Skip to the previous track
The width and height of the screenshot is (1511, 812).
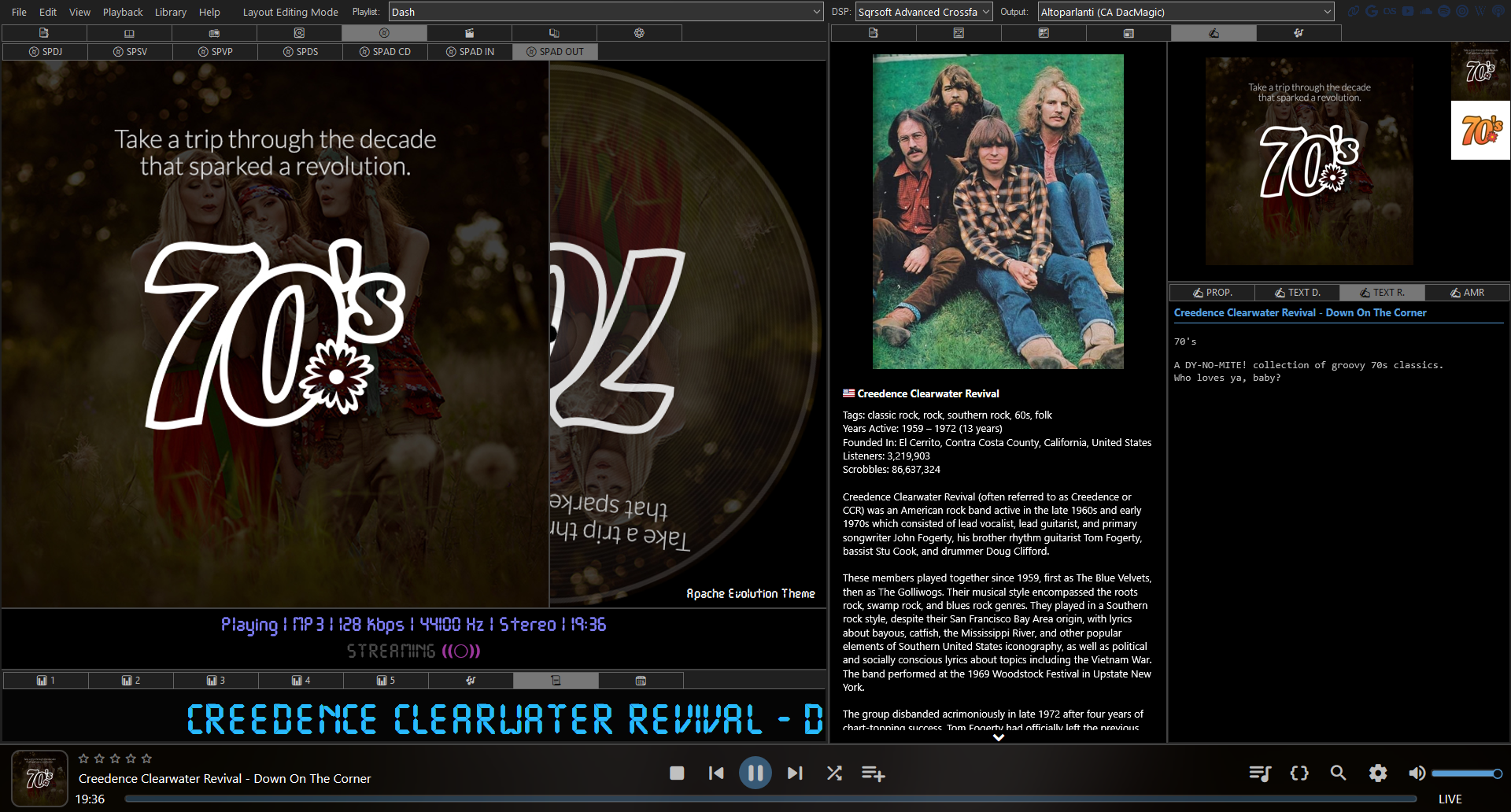pyautogui.click(x=716, y=773)
